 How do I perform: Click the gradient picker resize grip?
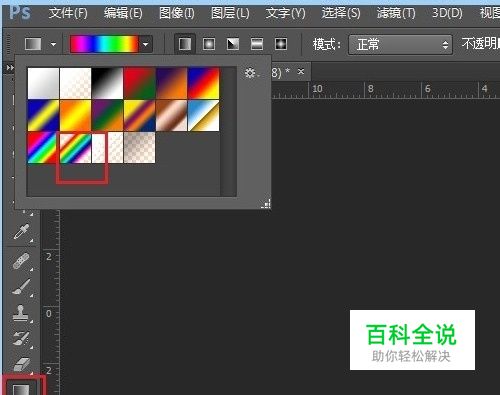266,204
